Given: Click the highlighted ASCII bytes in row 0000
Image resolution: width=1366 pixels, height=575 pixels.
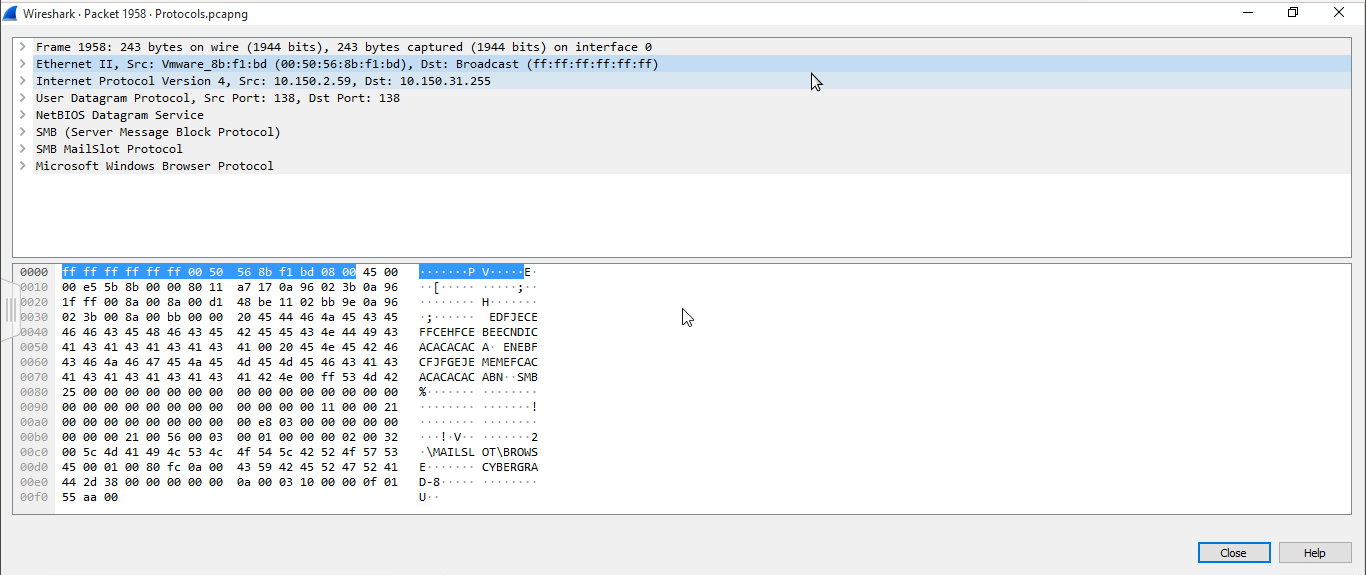Looking at the screenshot, I should click(x=471, y=272).
